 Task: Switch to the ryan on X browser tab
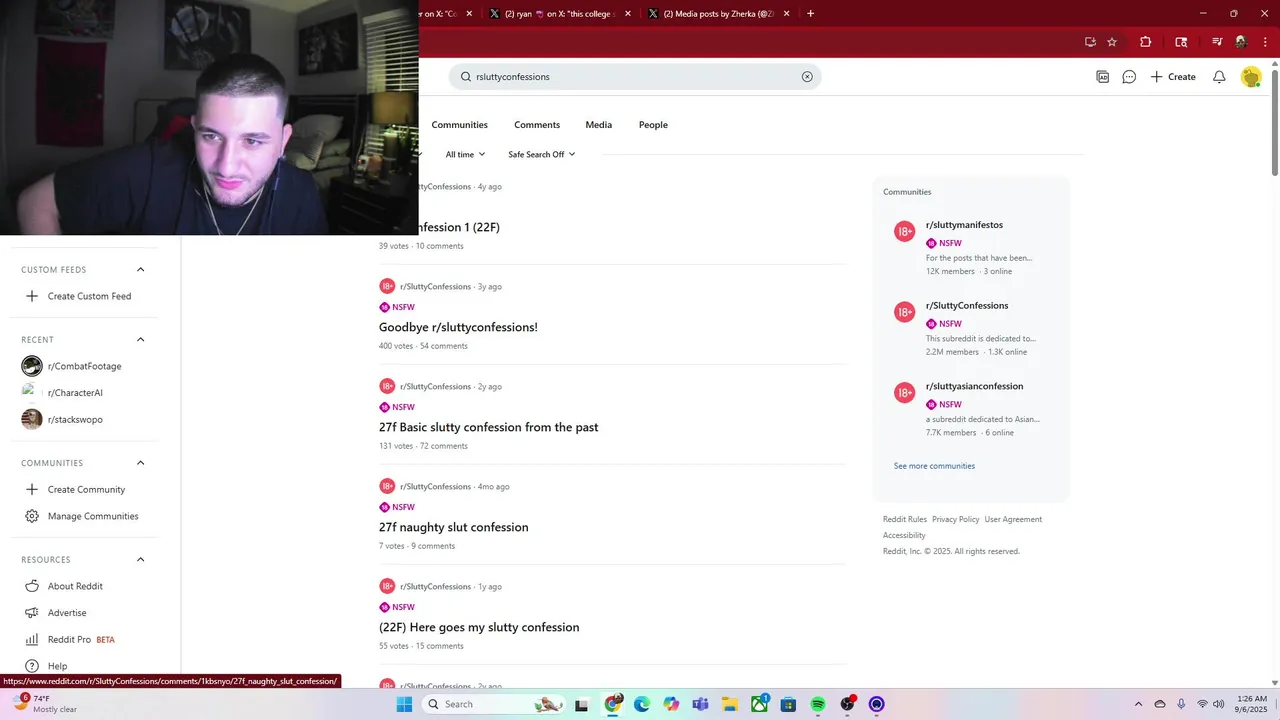(558, 14)
